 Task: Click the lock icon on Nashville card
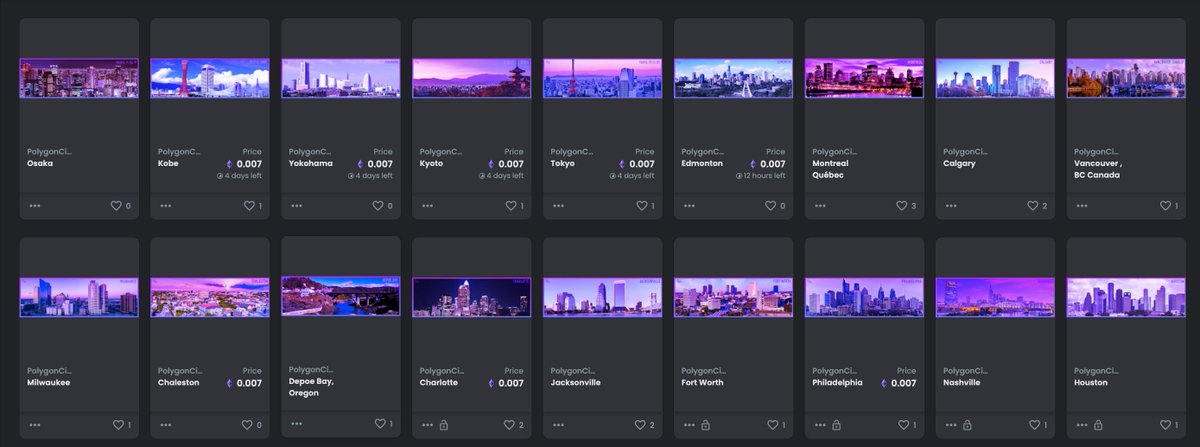pos(967,425)
